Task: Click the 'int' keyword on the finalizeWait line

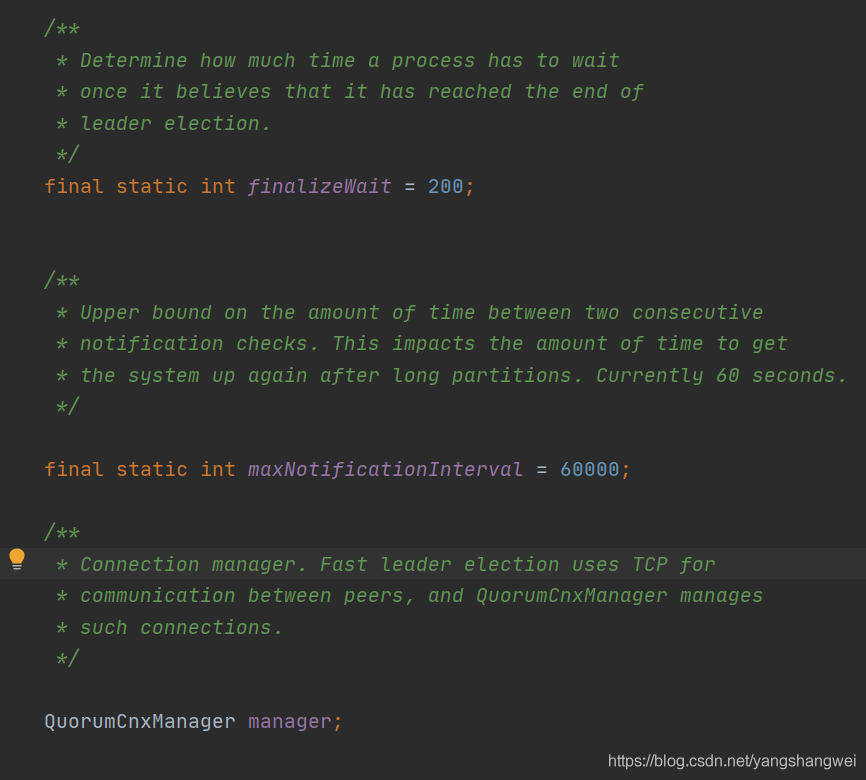Action: point(218,186)
